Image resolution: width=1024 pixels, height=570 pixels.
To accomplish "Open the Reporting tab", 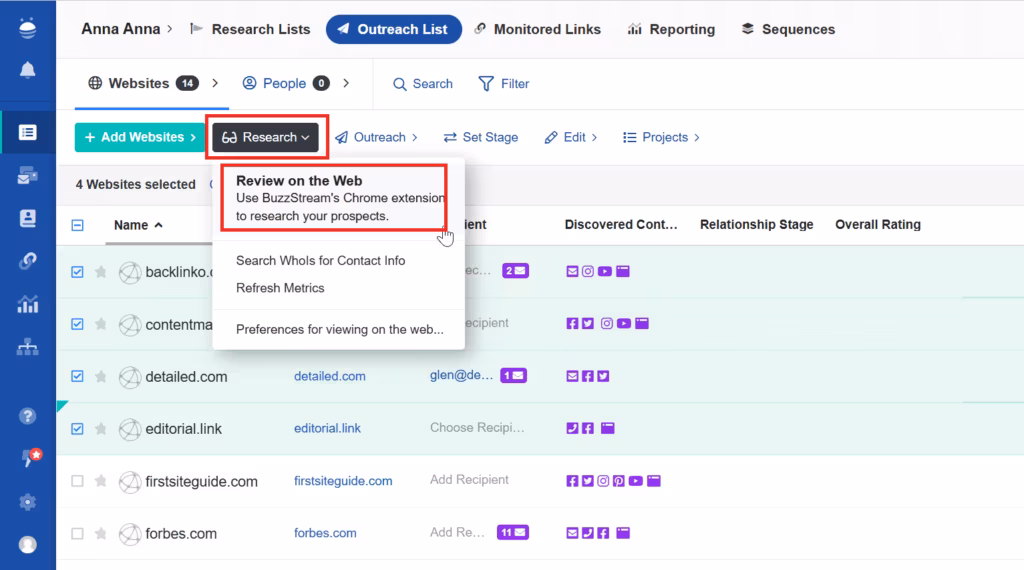I will point(671,29).
